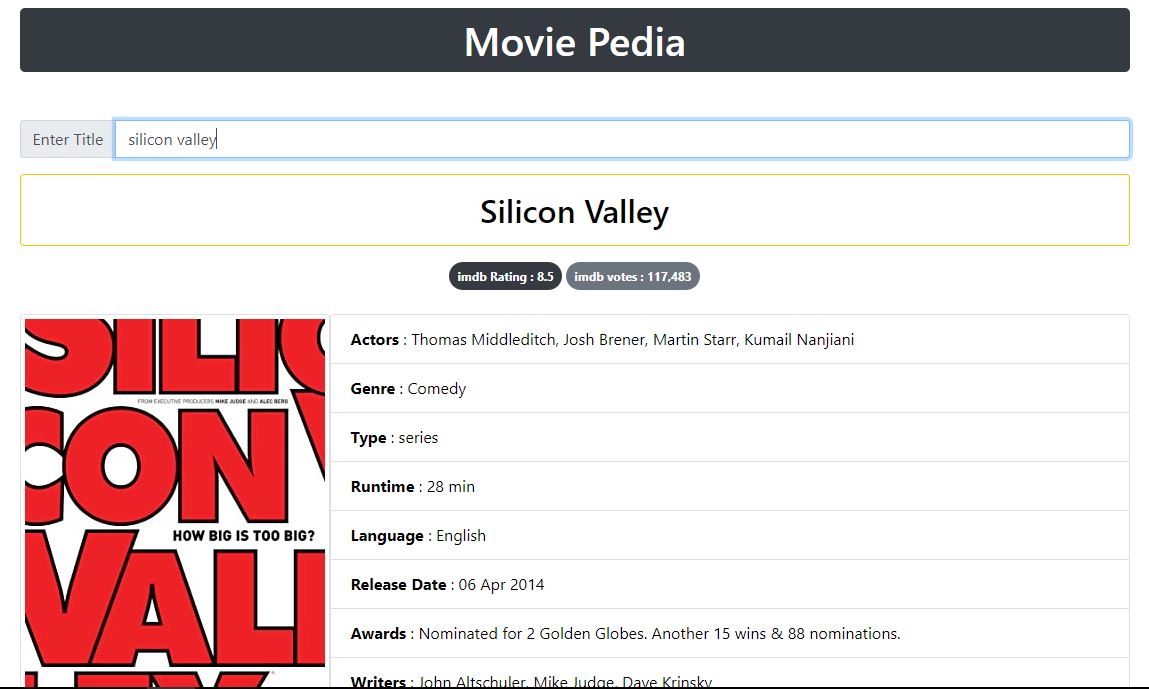Screen dimensions: 1149x689
Task: Select the Runtime : 28 min row
Action: coord(729,487)
